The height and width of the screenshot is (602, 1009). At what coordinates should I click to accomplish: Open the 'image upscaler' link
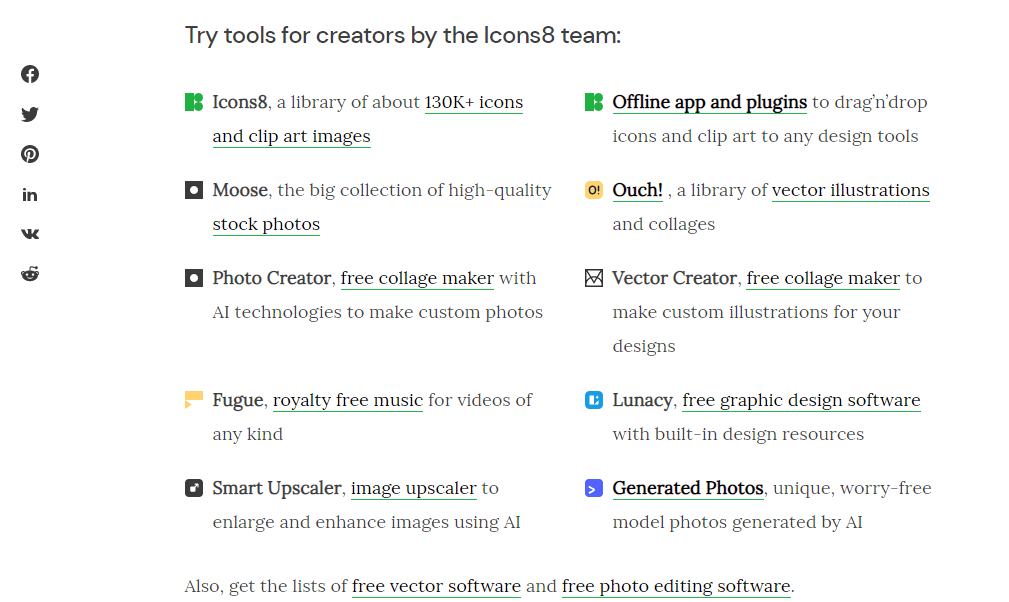(x=414, y=489)
